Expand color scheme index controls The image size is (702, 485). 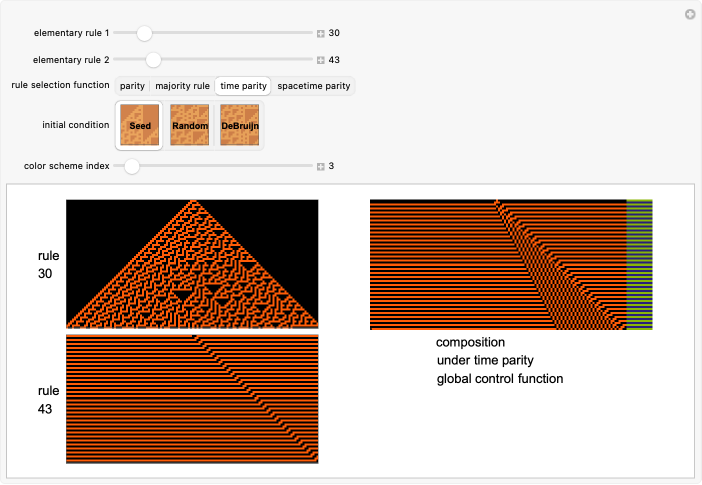tap(320, 166)
